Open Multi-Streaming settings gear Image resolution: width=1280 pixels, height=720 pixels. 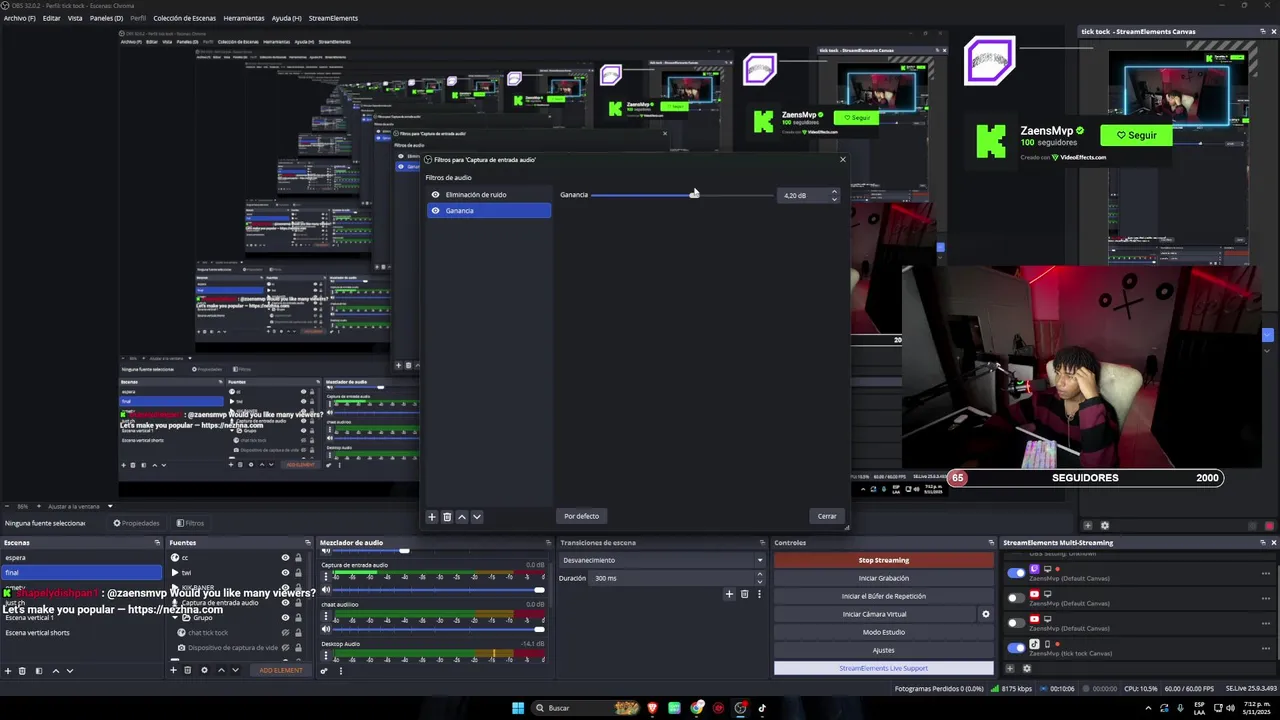coord(1026,668)
